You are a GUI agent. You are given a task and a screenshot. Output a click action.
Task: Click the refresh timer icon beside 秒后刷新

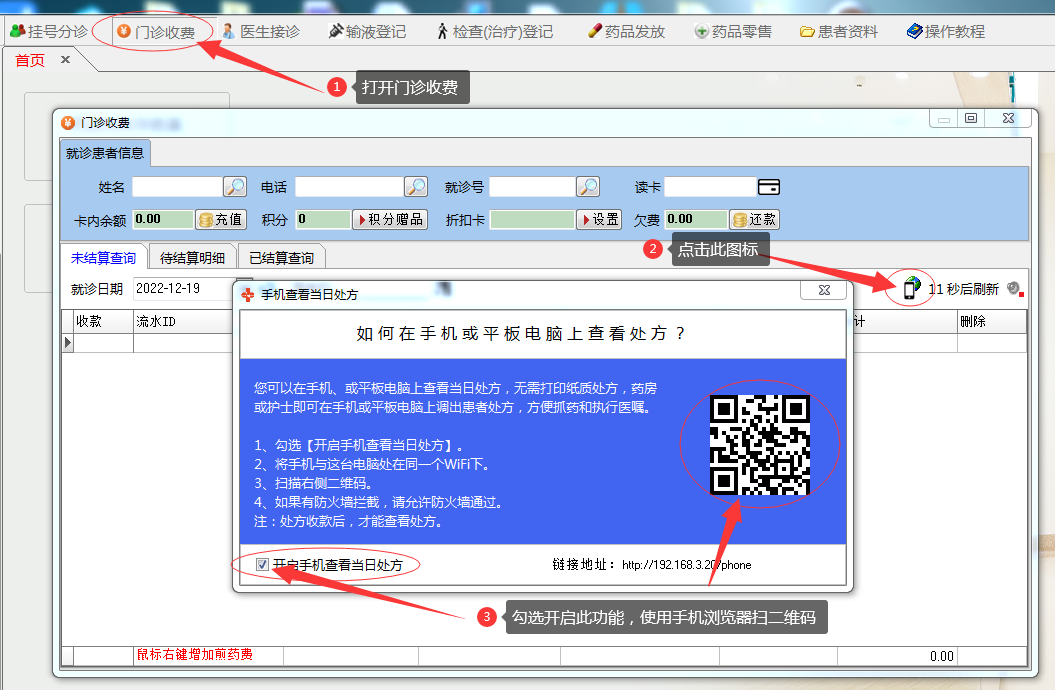1015,289
